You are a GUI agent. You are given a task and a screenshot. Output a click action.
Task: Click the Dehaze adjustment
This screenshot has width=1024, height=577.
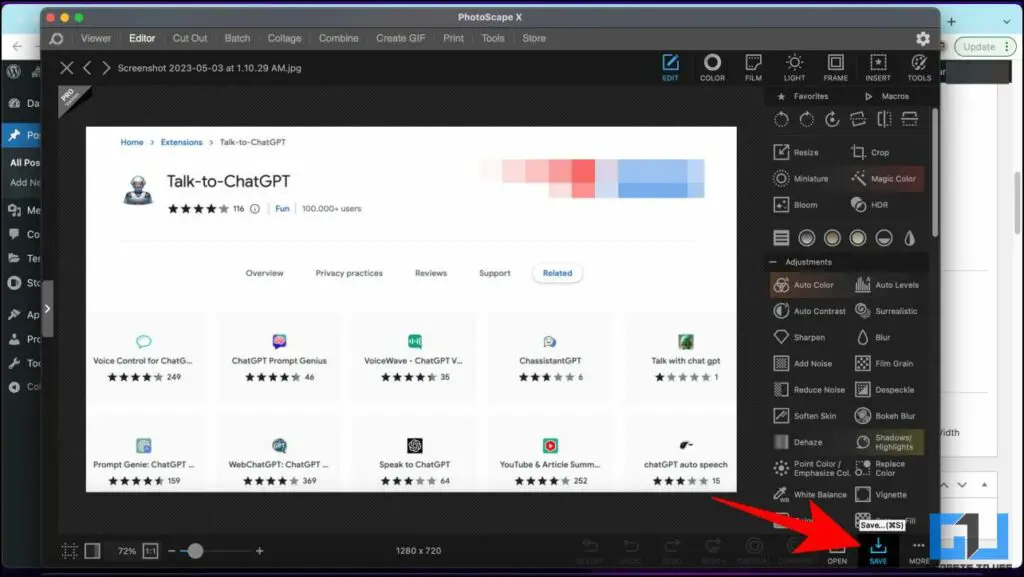tap(798, 442)
